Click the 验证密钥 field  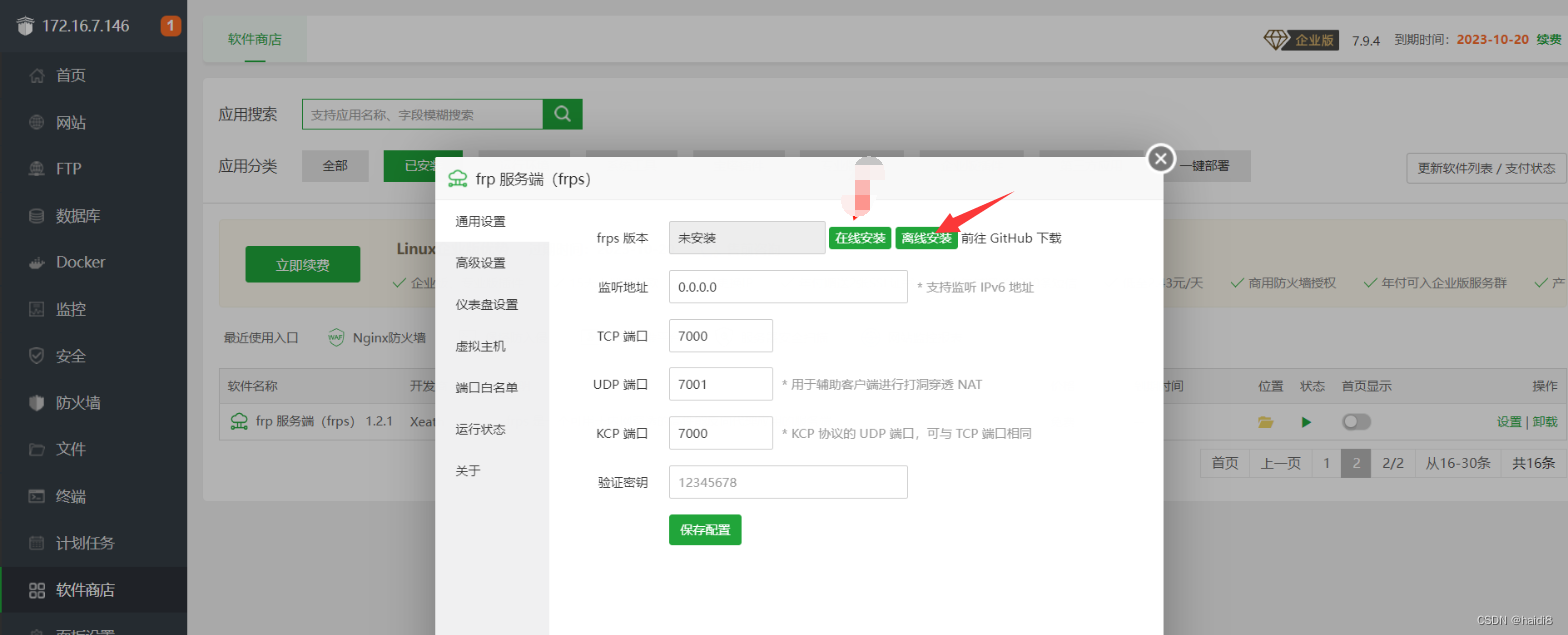coord(788,482)
